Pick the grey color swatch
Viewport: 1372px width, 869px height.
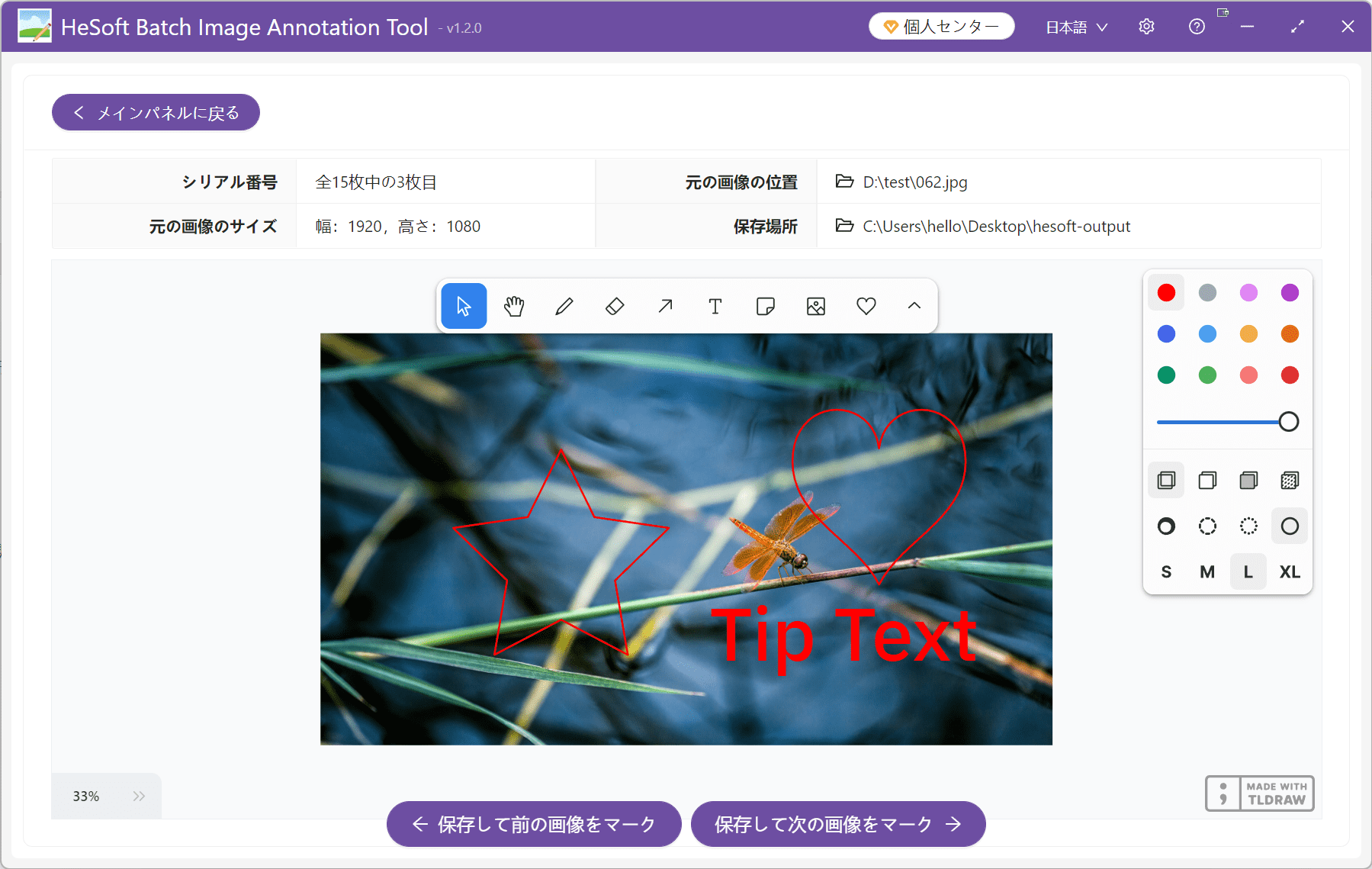coord(1207,293)
